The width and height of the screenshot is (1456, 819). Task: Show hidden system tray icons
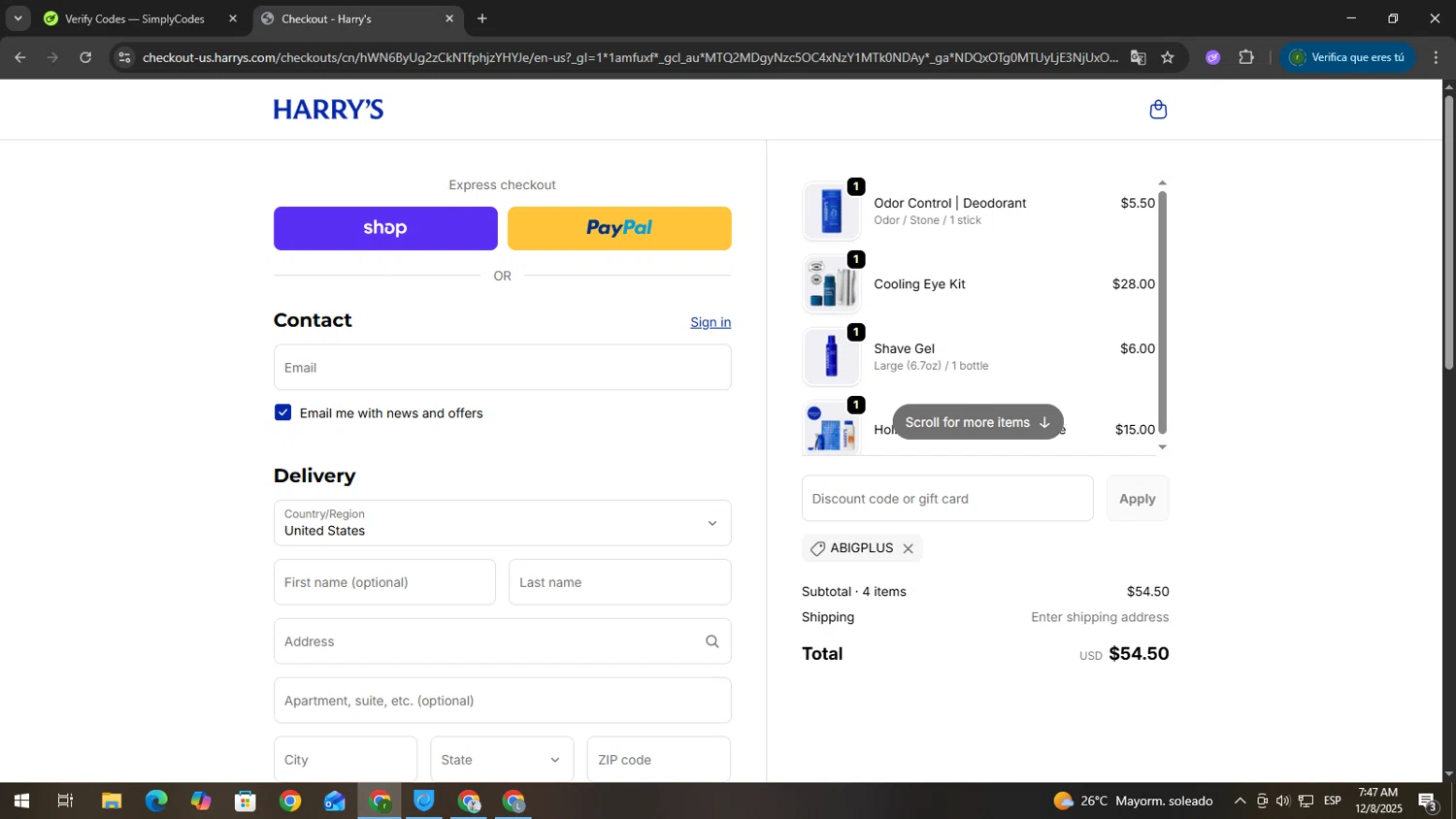click(x=1240, y=802)
